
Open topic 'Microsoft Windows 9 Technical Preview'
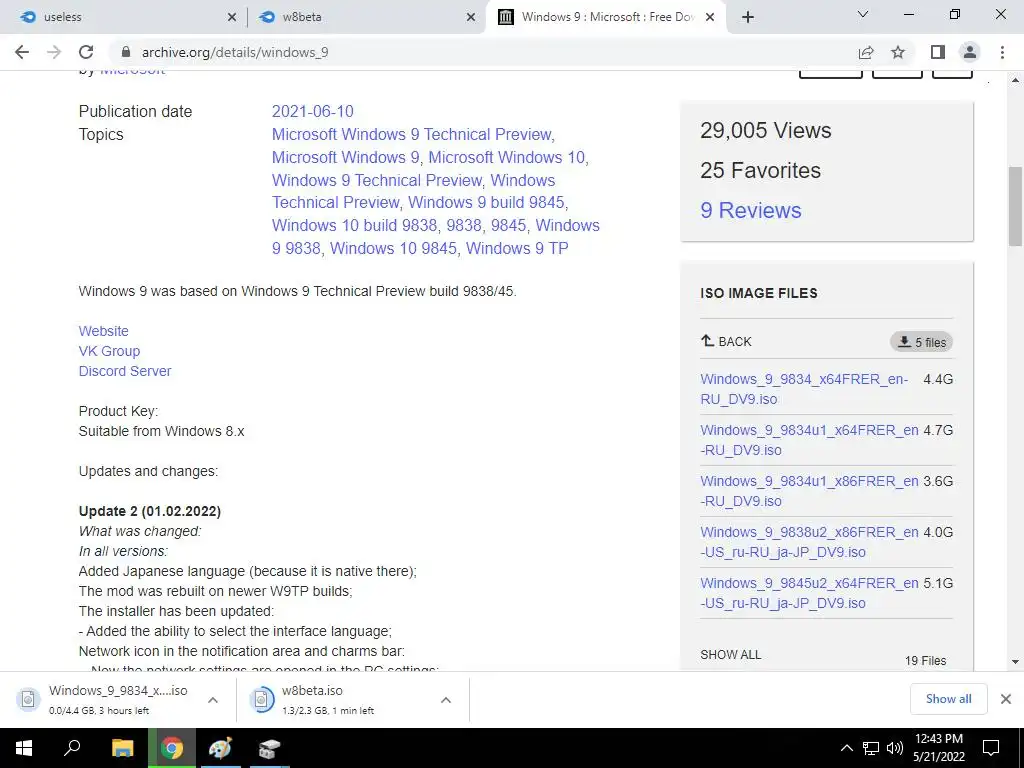click(x=411, y=135)
